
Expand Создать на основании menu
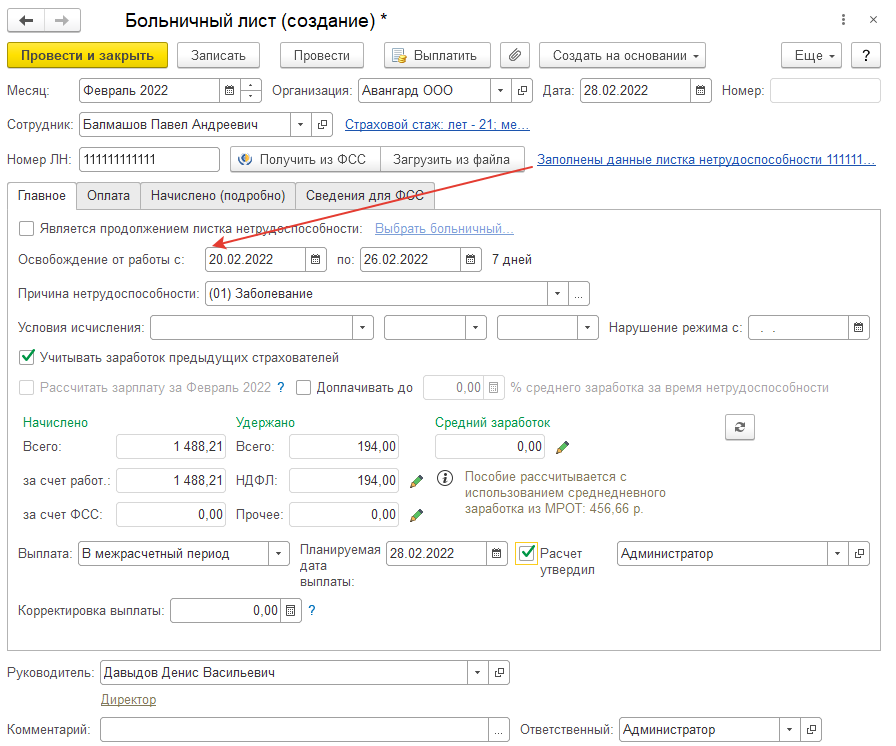tap(622, 55)
